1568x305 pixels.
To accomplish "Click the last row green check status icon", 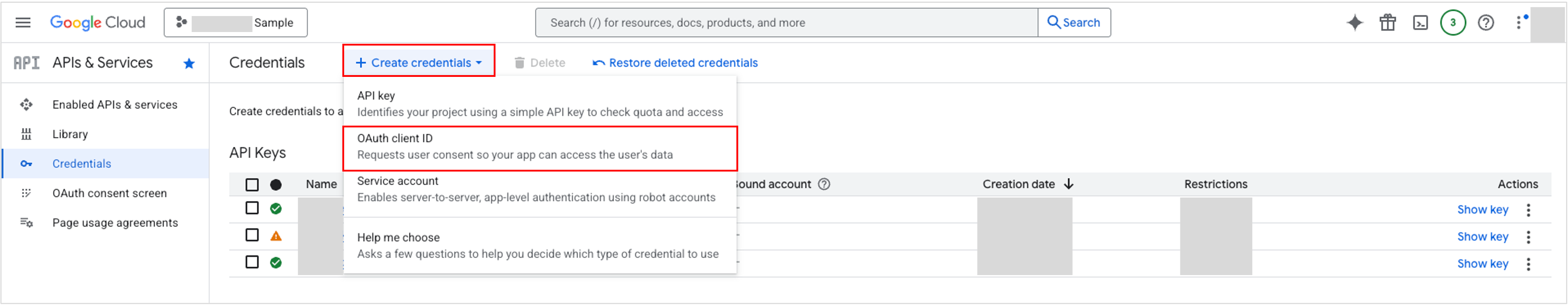I will pos(276,262).
